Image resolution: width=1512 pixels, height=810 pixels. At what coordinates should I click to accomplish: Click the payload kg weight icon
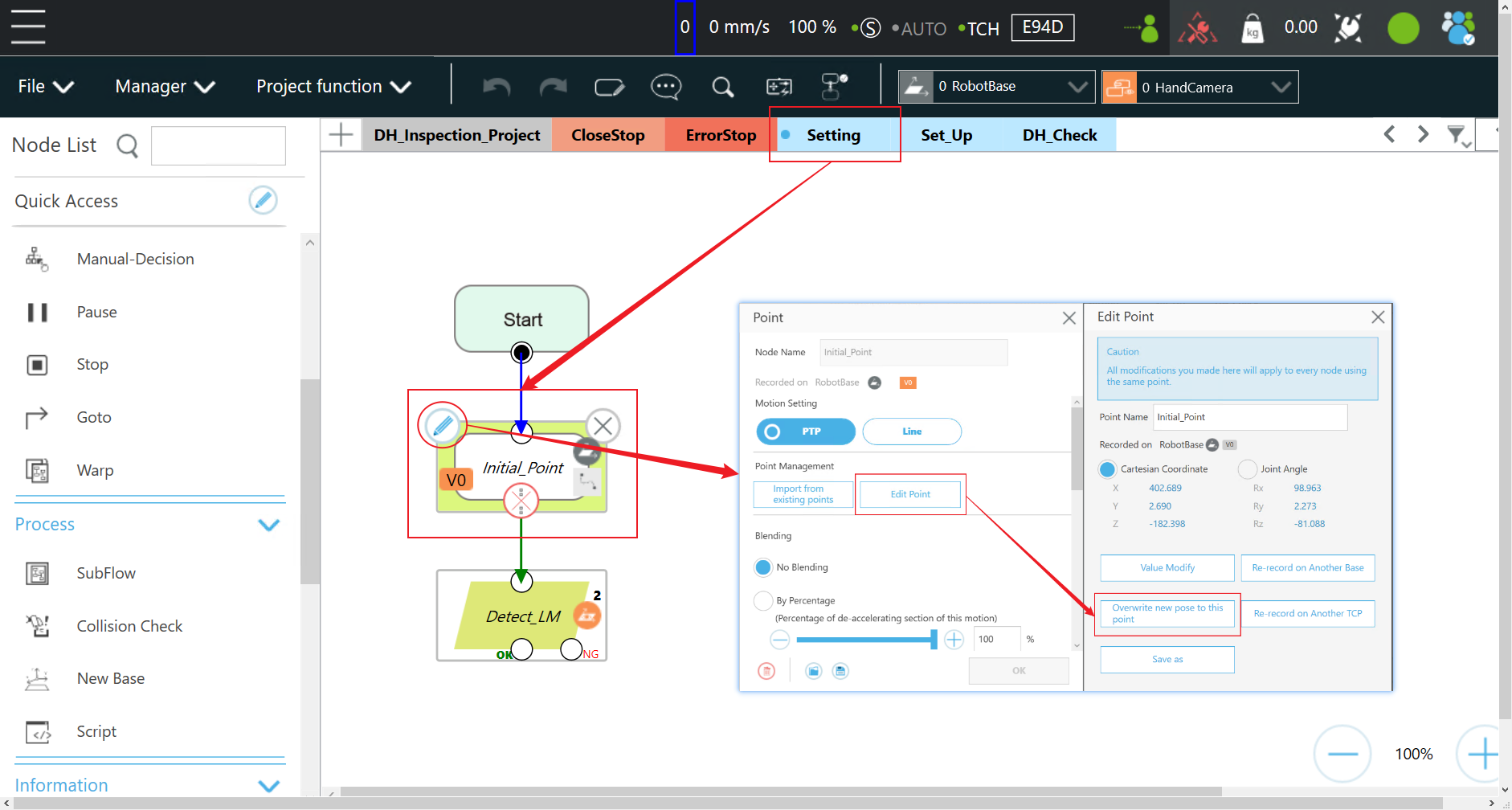(1253, 28)
